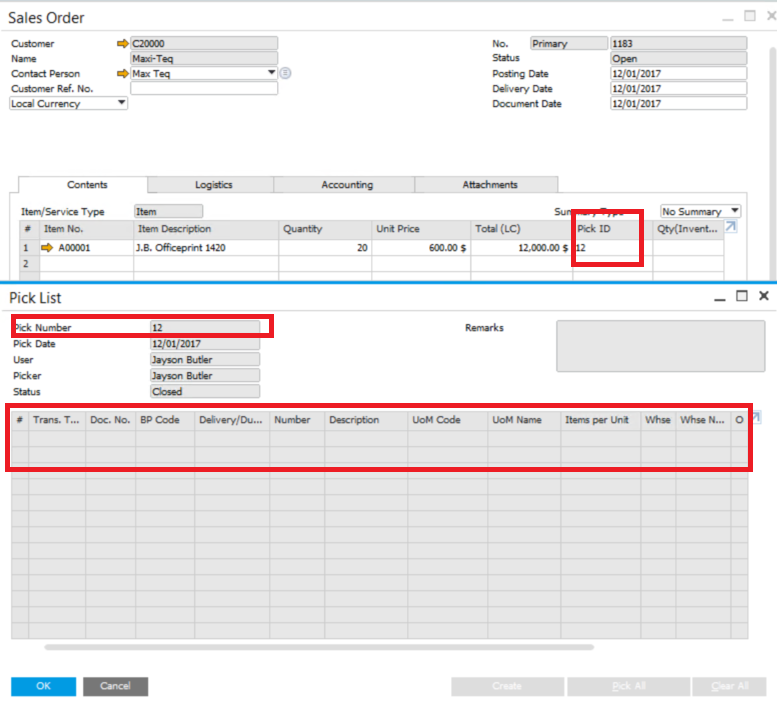This screenshot has width=777, height=705.
Task: Select the Attachments tab
Action: 490,185
